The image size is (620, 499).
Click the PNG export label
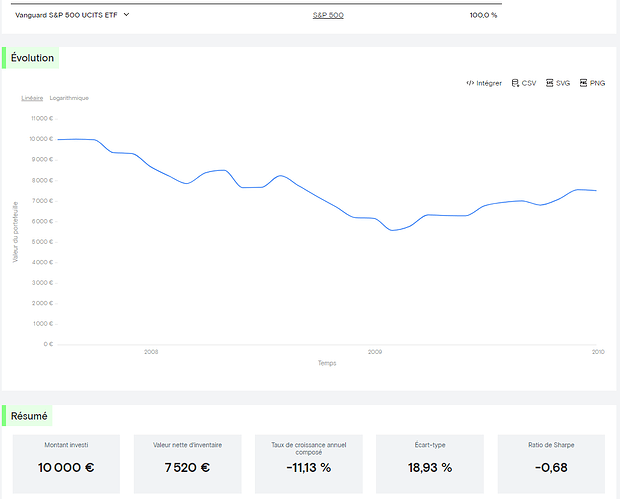(x=597, y=83)
